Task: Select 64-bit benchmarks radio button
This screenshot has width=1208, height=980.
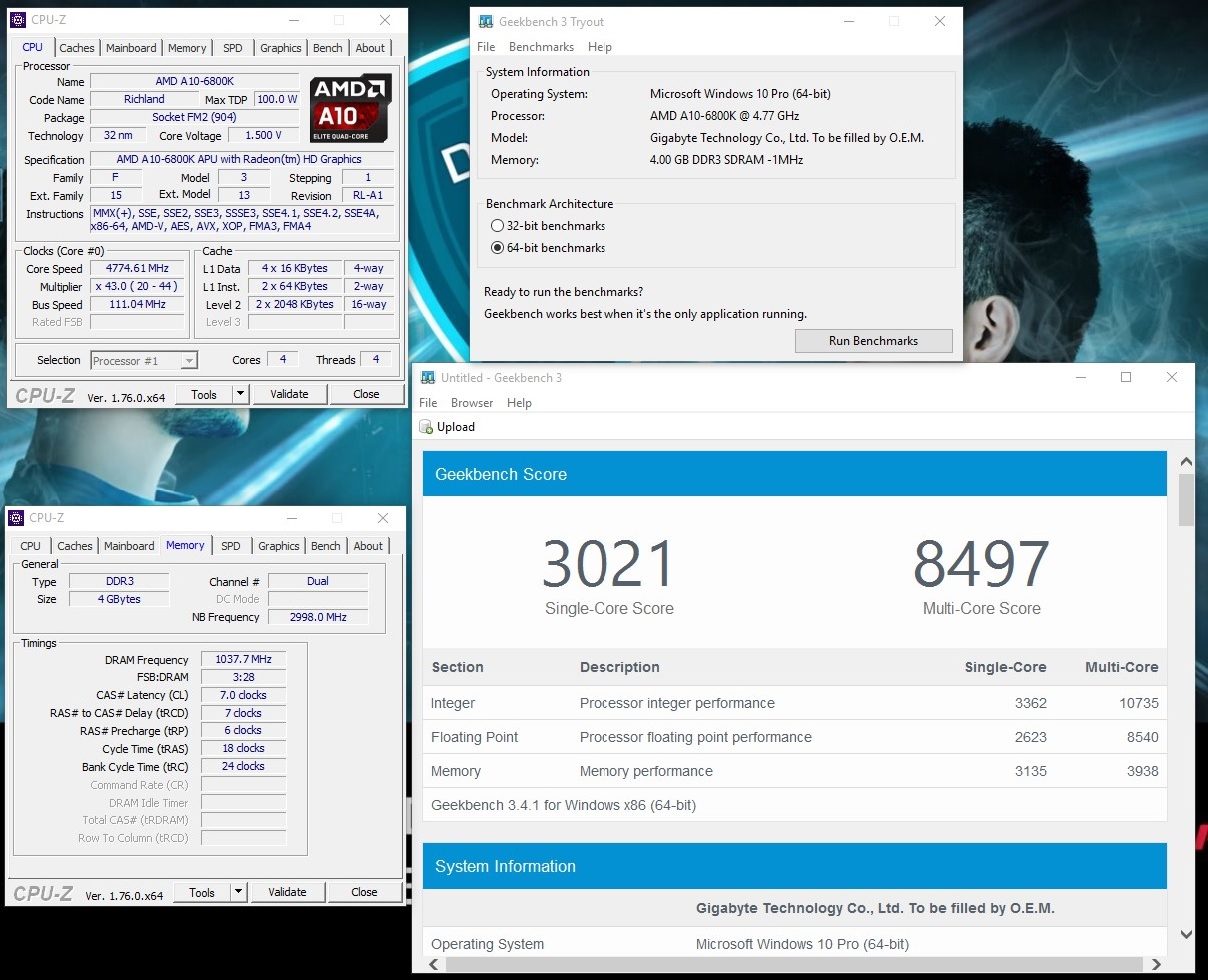Action: click(x=497, y=248)
